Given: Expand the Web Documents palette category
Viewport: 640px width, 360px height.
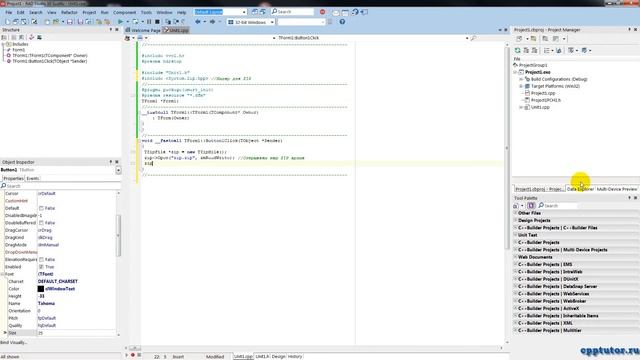Looking at the screenshot, I should (x=515, y=257).
